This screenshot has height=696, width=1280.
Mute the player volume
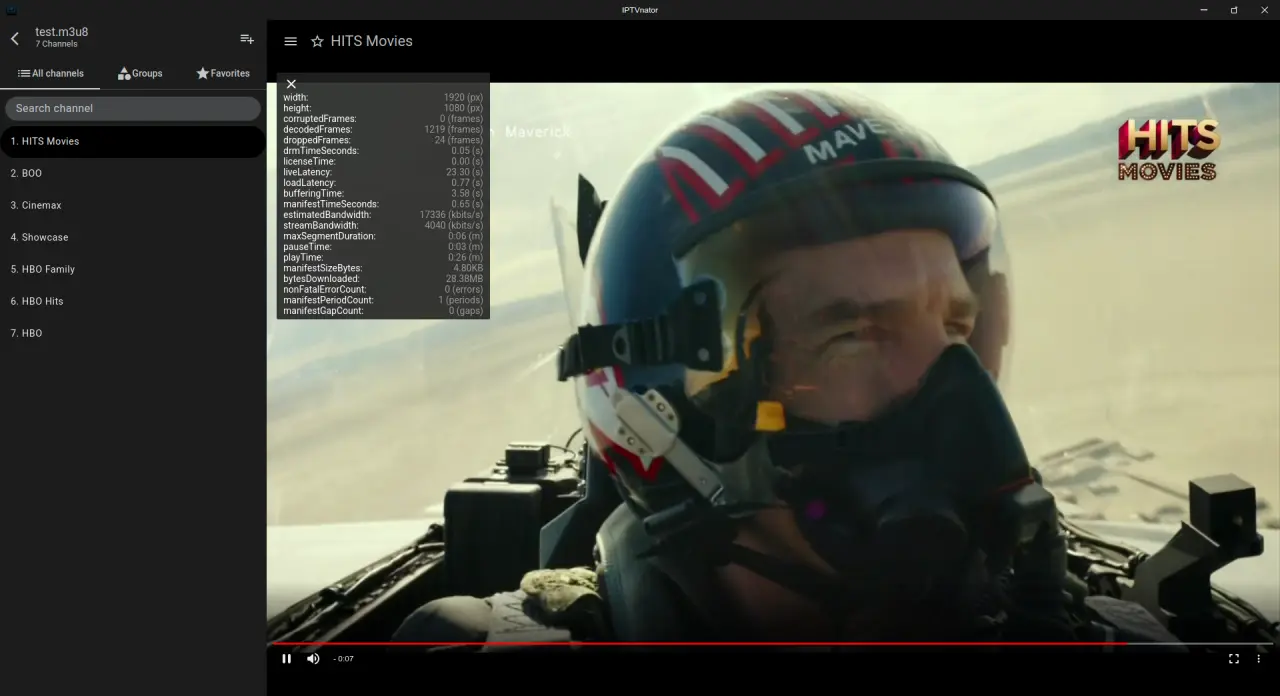[x=313, y=658]
